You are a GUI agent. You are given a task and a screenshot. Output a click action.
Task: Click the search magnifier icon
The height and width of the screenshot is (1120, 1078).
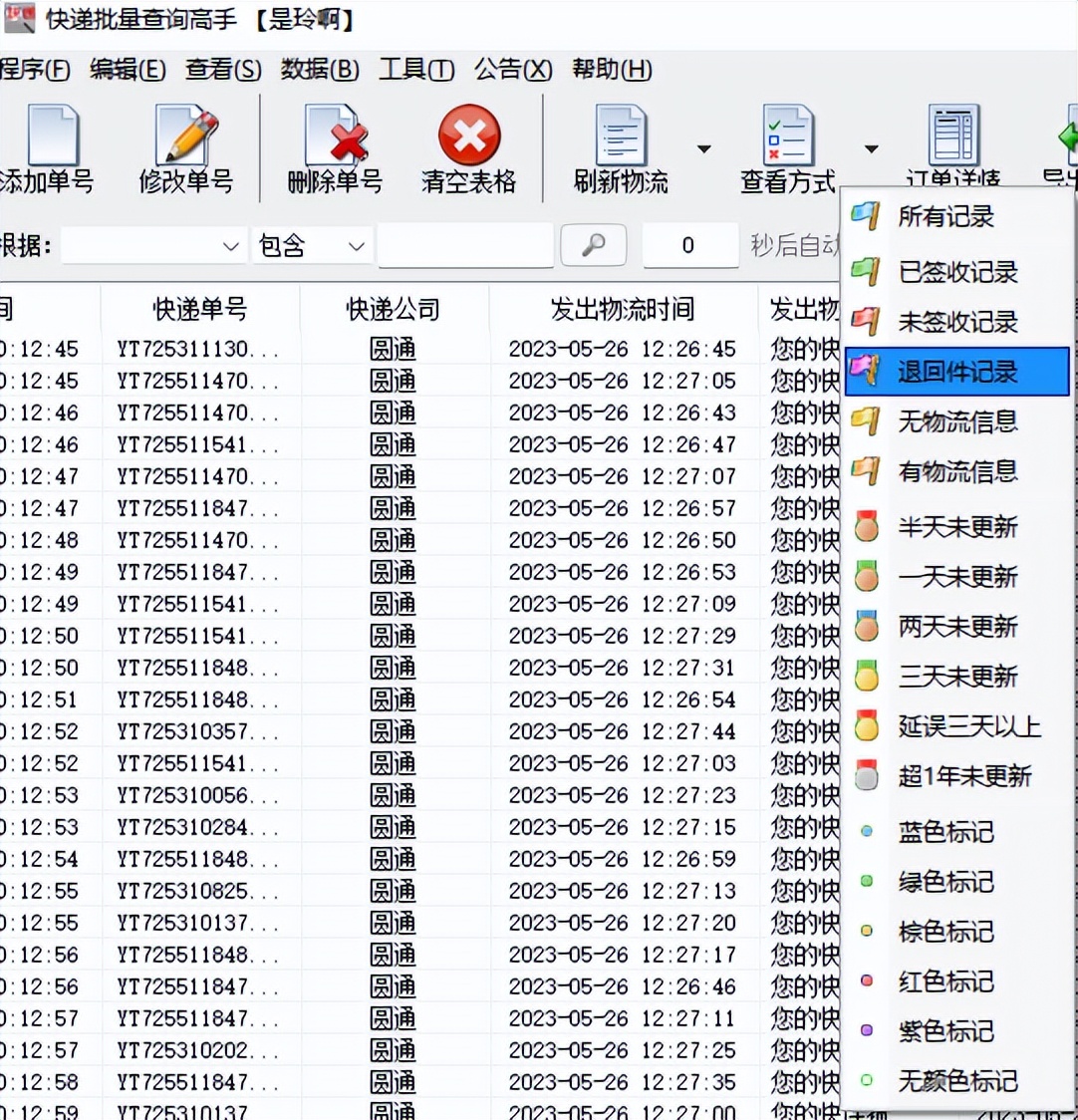593,245
